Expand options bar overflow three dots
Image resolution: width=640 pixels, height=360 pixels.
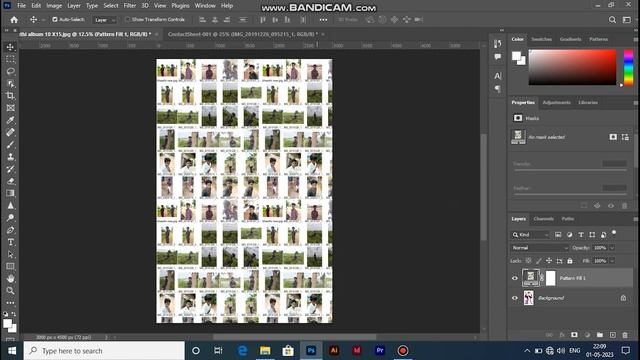323,20
